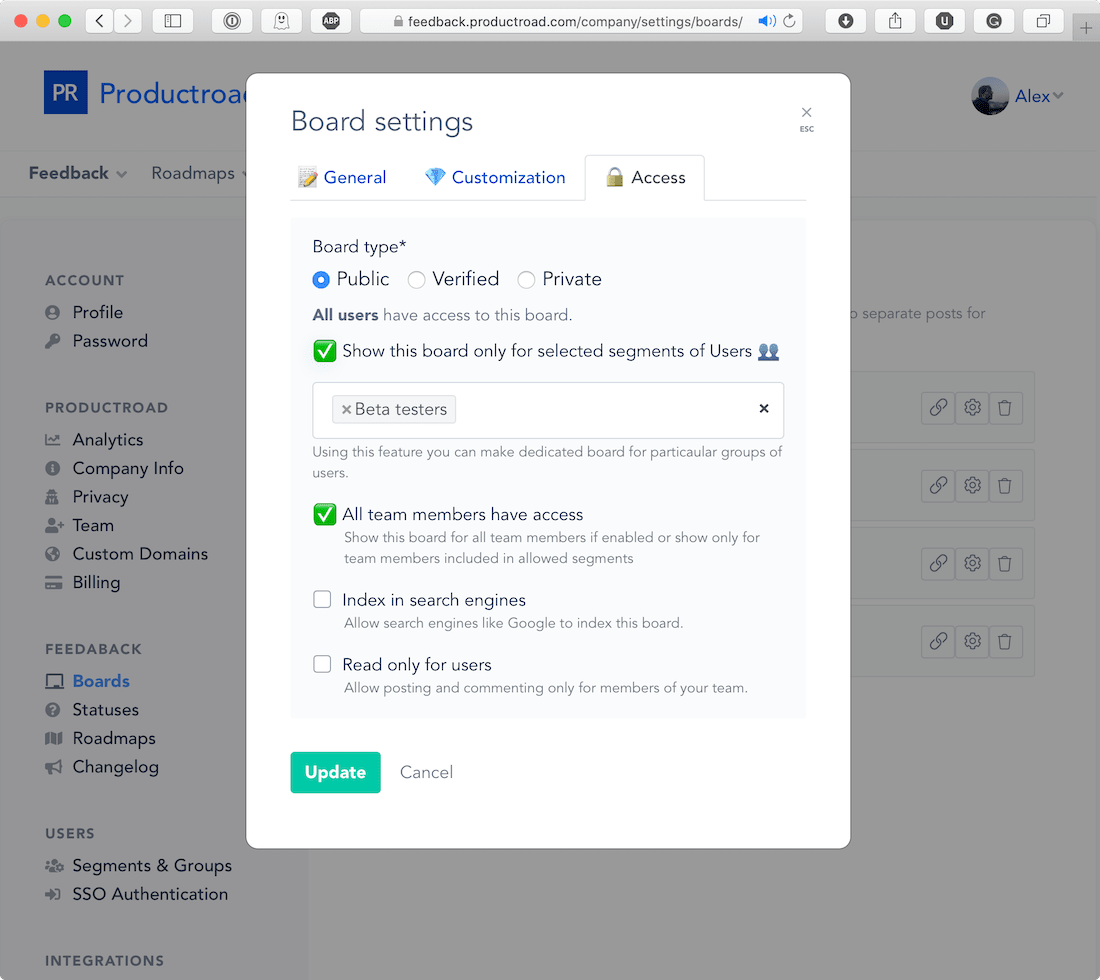This screenshot has height=980, width=1100.
Task: Click the Grammarly G extension icon
Action: (993, 21)
